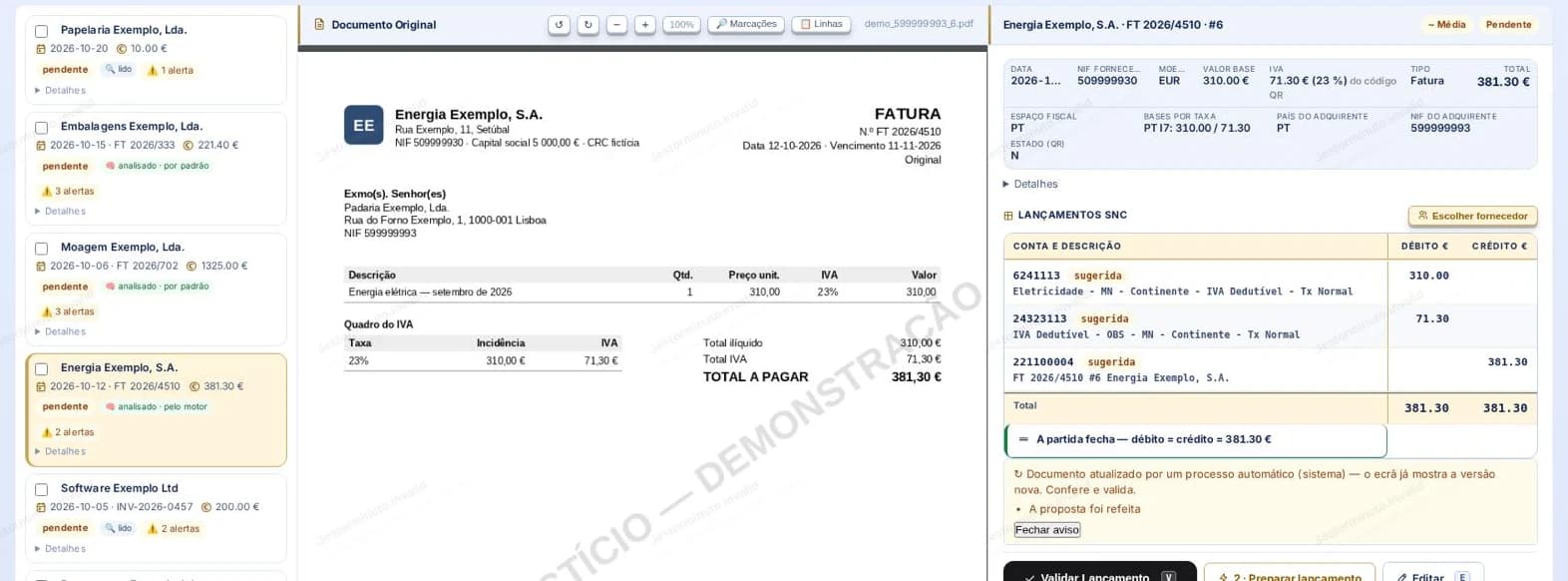1568x581 pixels.
Task: Reset zoom via 100% button
Action: [x=681, y=24]
